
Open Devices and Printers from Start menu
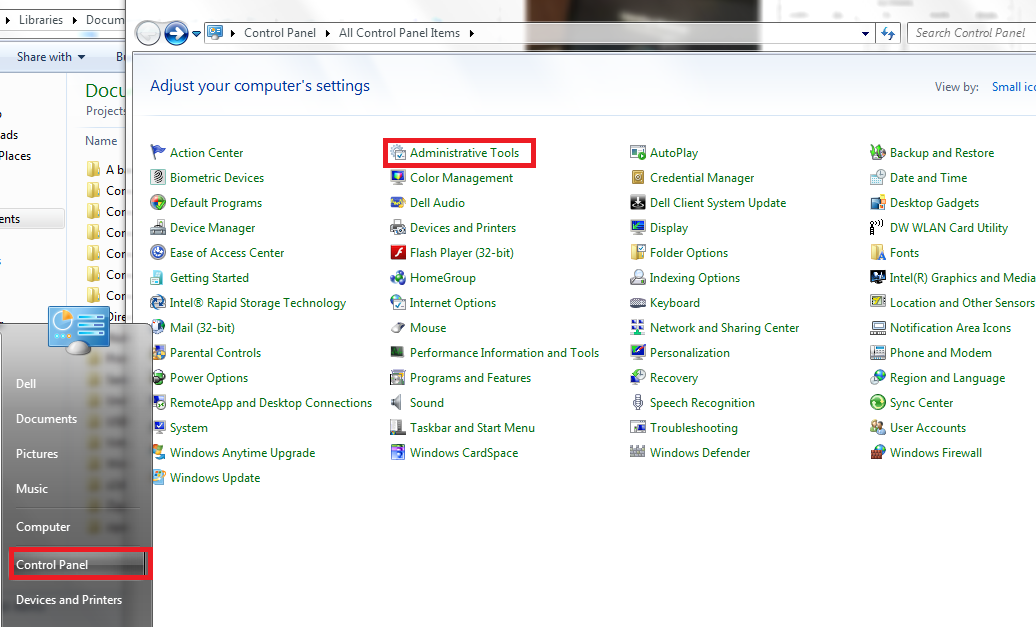click(69, 599)
